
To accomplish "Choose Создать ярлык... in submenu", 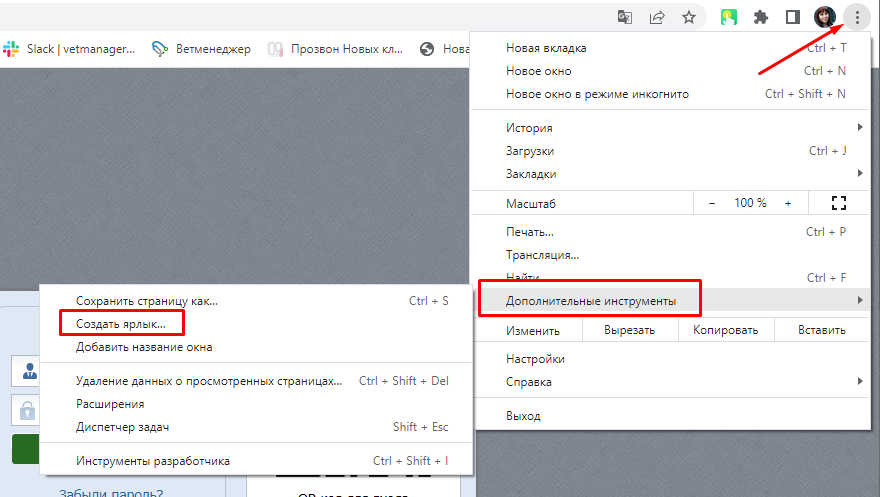I will (256, 324).
